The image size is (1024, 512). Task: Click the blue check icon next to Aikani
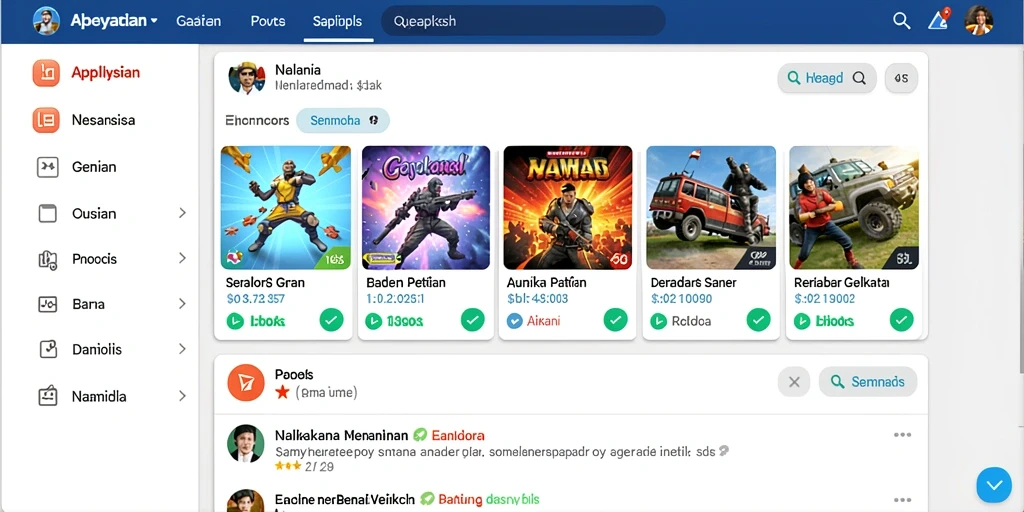point(515,321)
